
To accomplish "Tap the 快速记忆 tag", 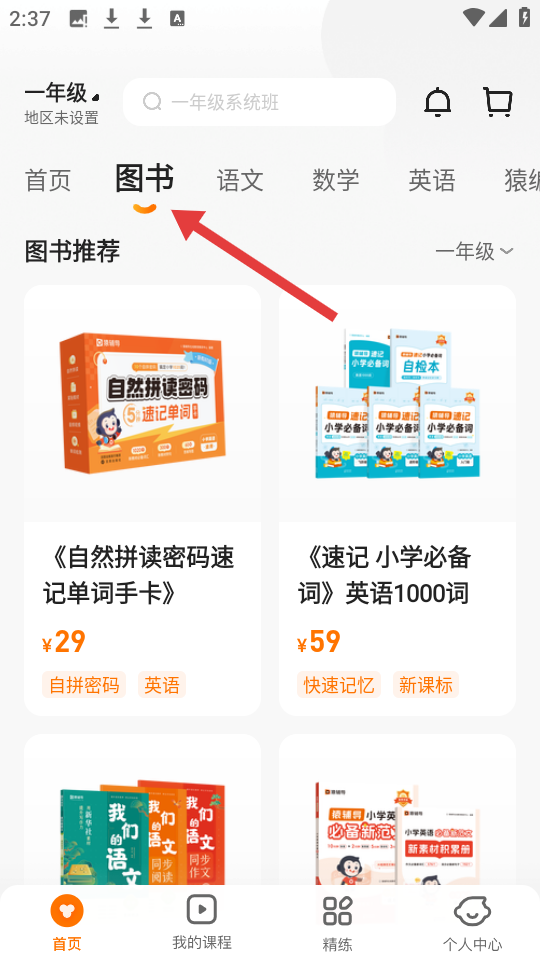I will click(339, 685).
